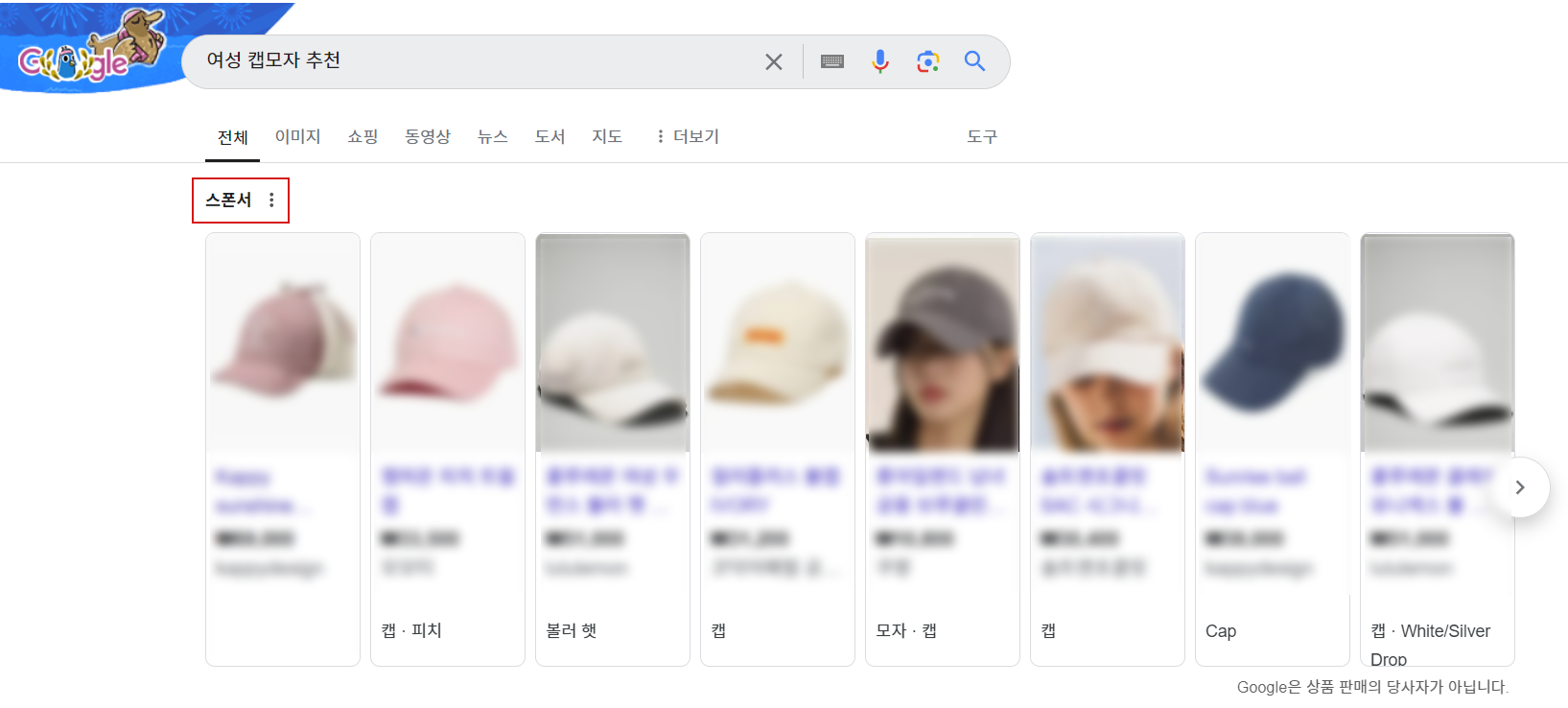
Task: Click the 모자 · 캡 label
Action: [x=906, y=630]
